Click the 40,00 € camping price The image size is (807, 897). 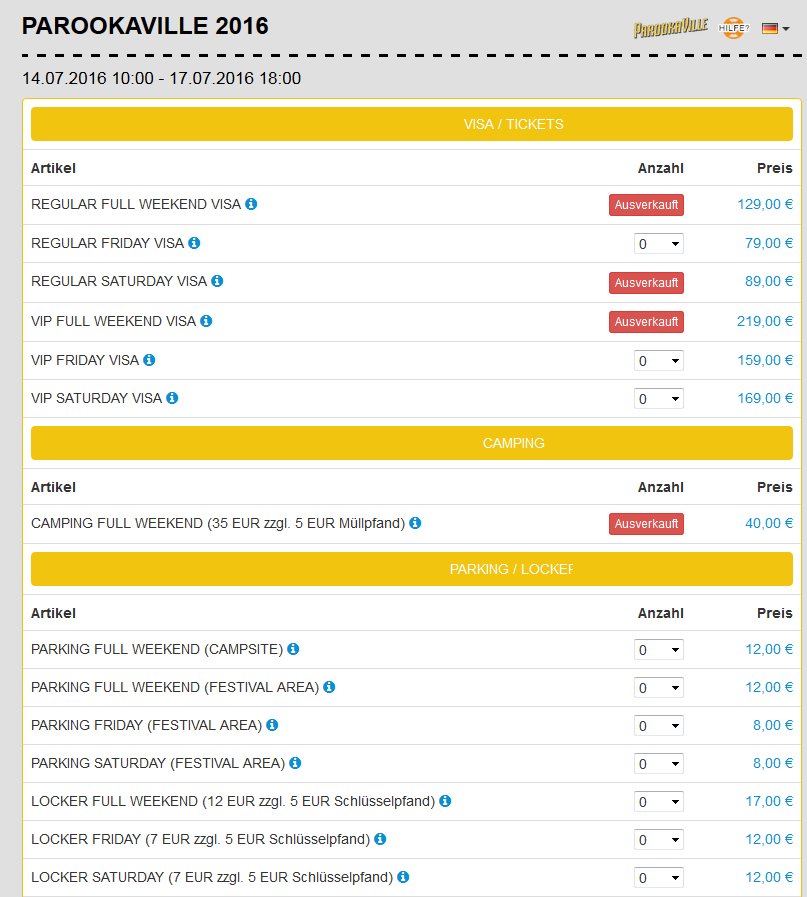click(769, 523)
